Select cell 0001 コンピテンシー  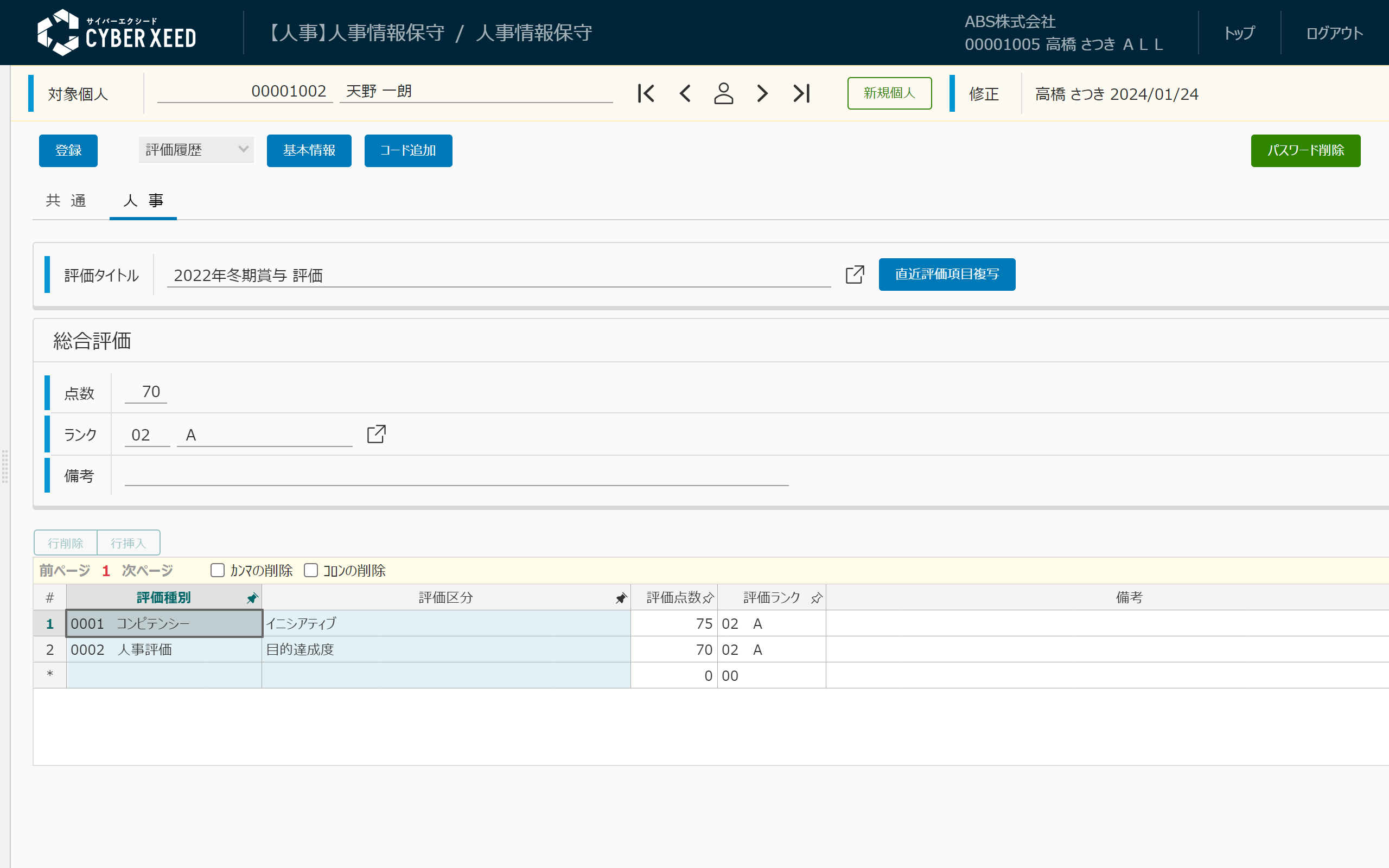[x=164, y=623]
